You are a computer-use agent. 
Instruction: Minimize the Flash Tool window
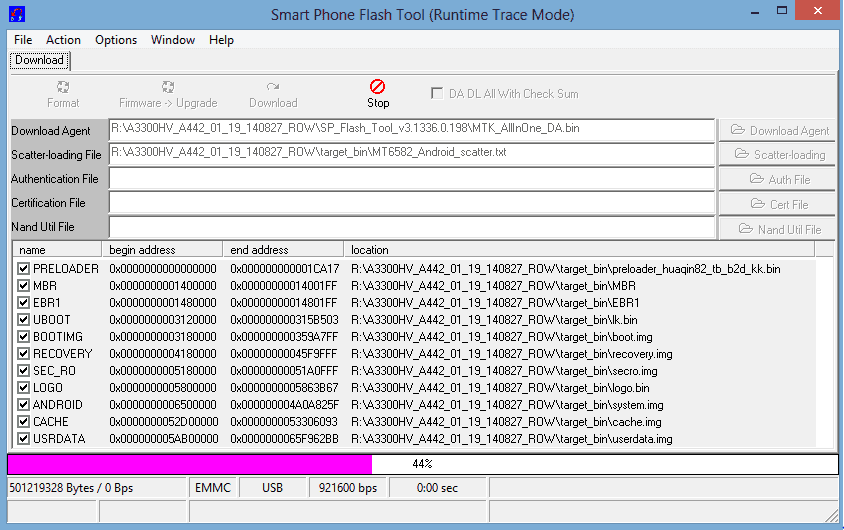click(755, 12)
